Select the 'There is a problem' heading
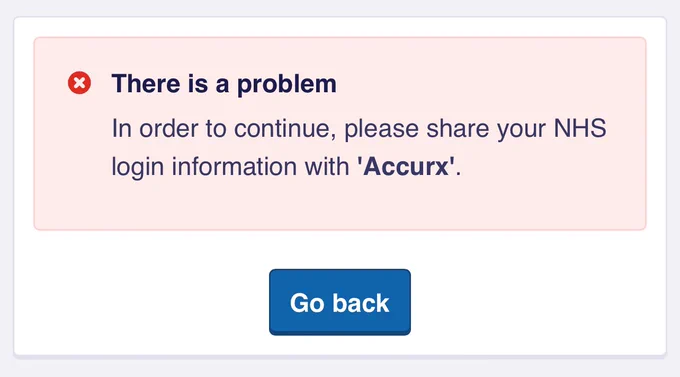The width and height of the screenshot is (680, 377). point(224,84)
